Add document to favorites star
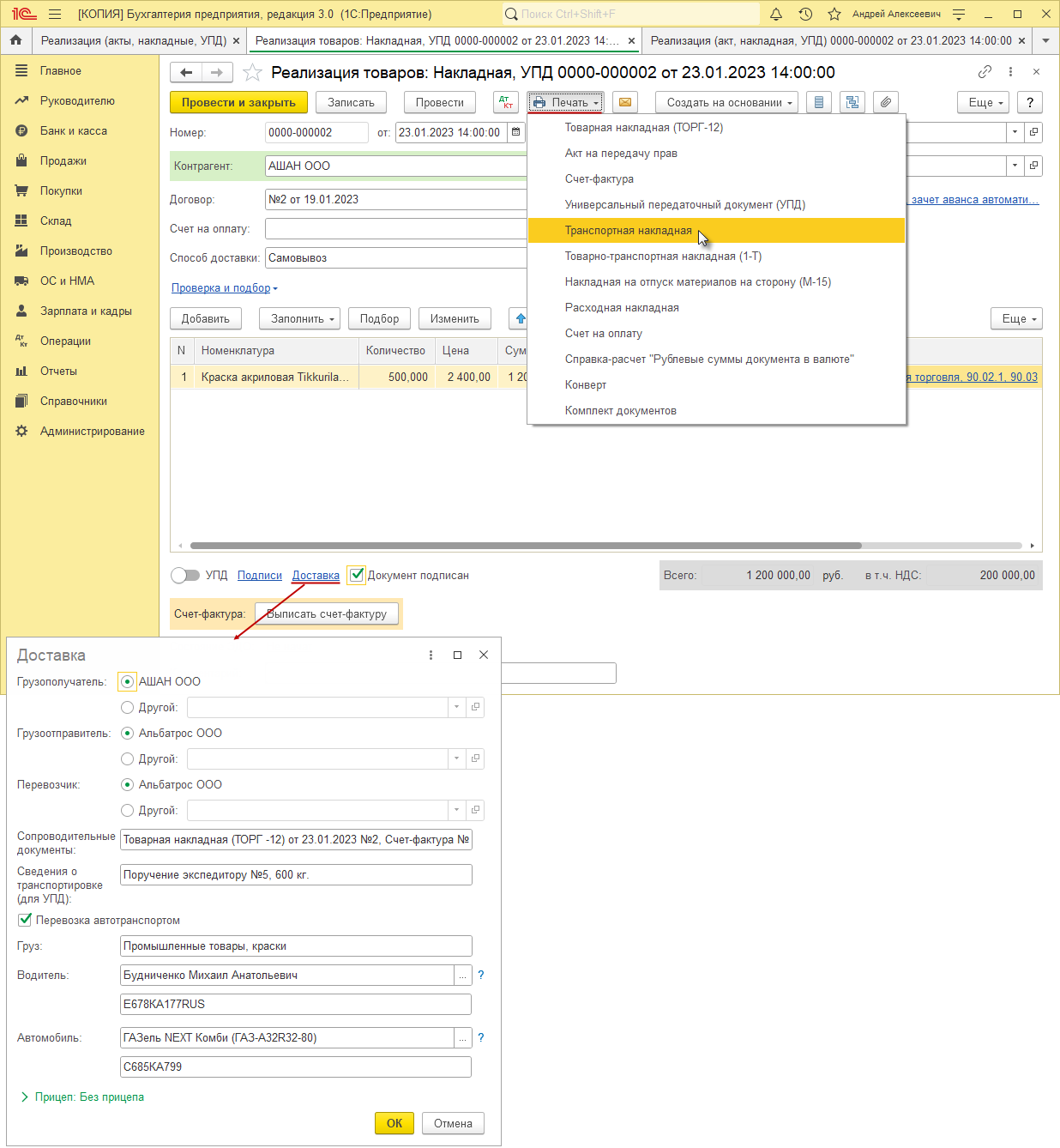Viewport: 1060px width, 1148px height. [x=252, y=73]
